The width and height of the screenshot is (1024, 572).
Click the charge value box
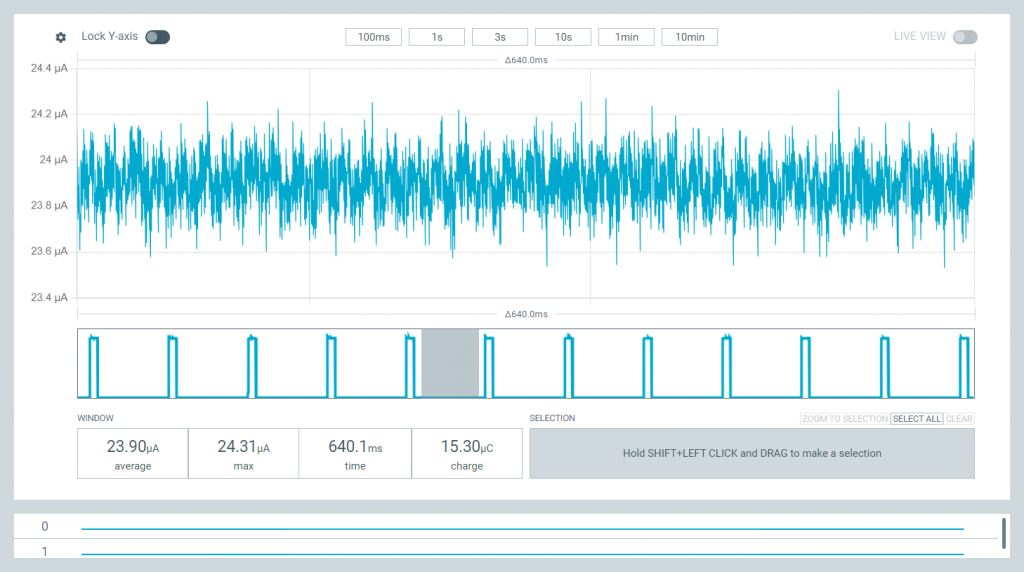click(467, 454)
